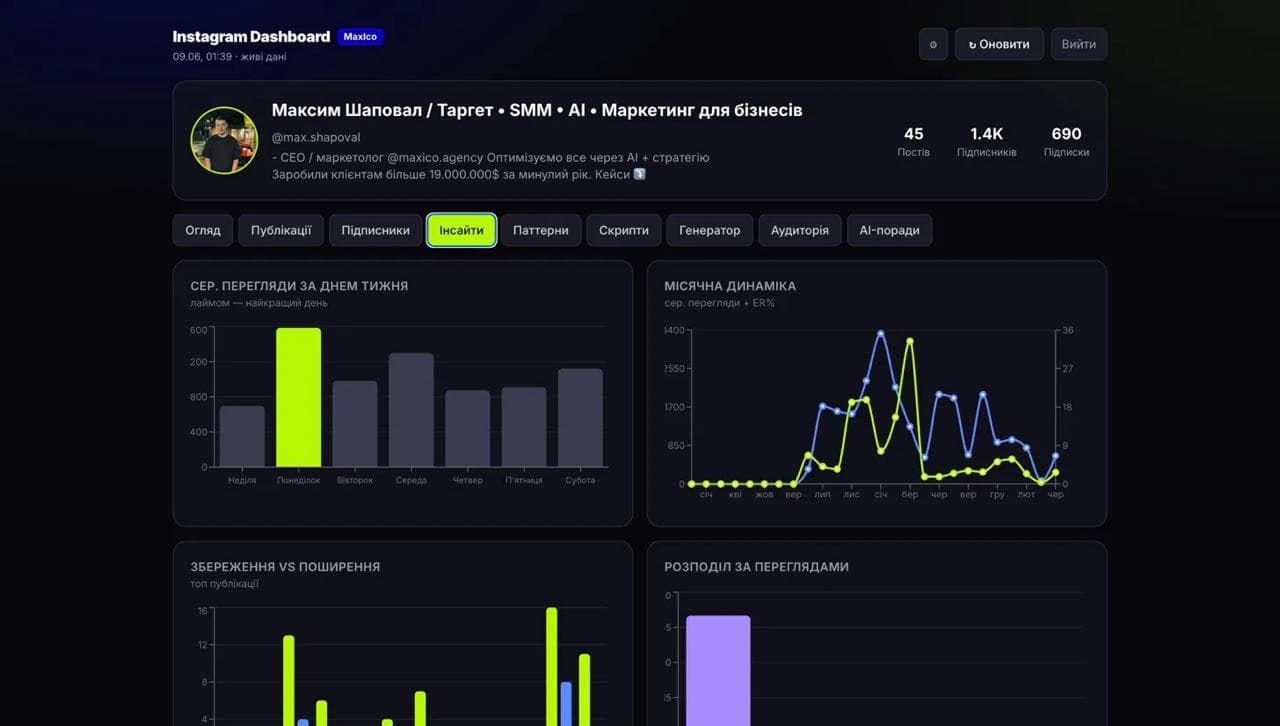Click the Неділя bar in weekday chart
The width and height of the screenshot is (1280, 726).
click(x=242, y=436)
